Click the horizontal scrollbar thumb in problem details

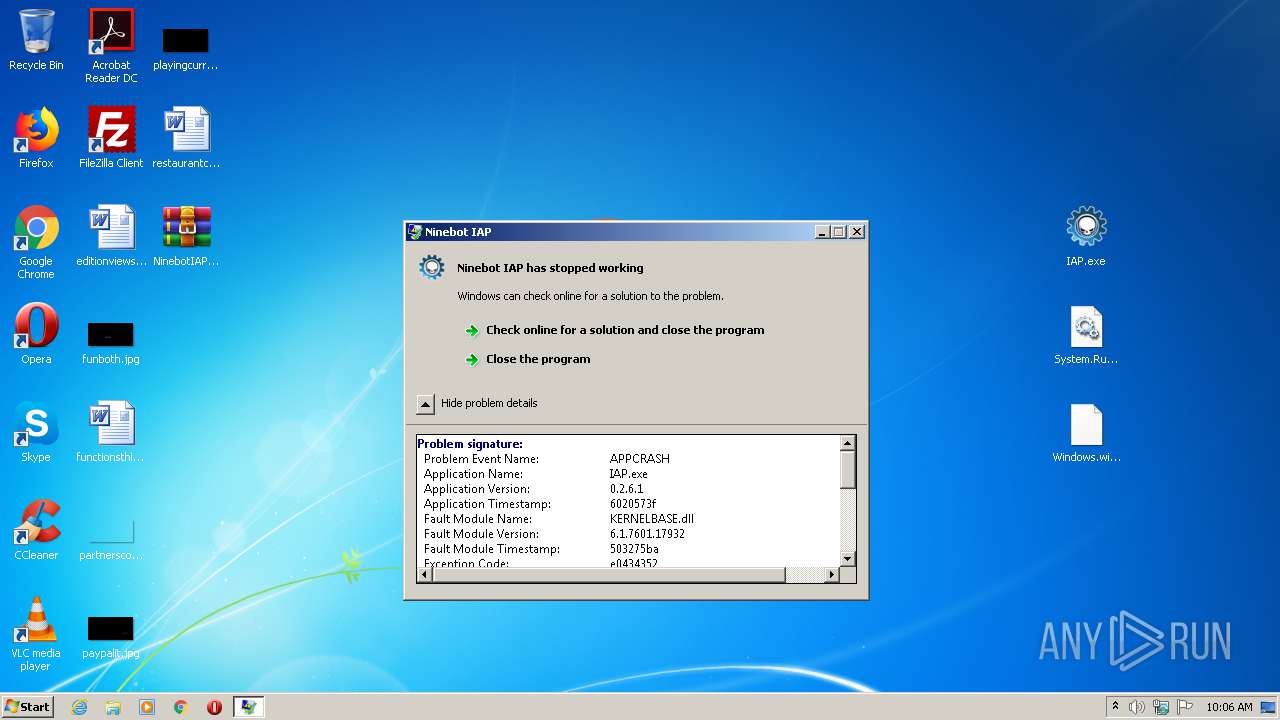[x=609, y=574]
